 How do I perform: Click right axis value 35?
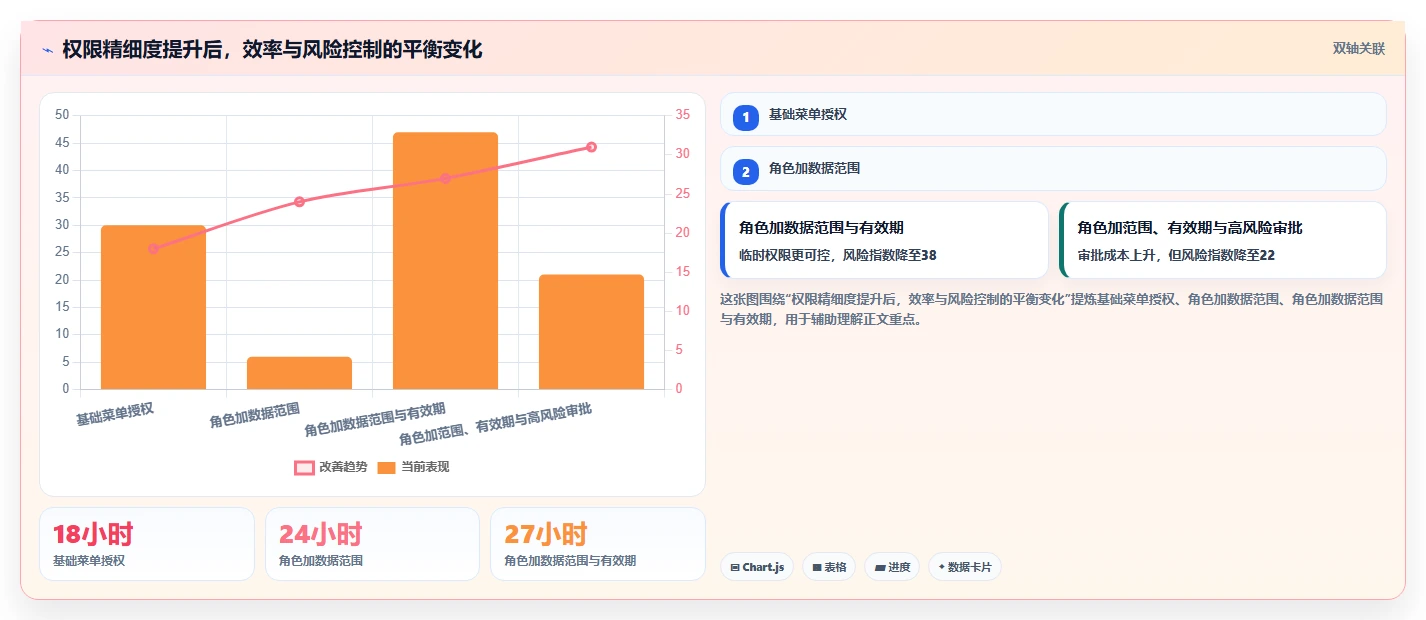click(x=683, y=115)
